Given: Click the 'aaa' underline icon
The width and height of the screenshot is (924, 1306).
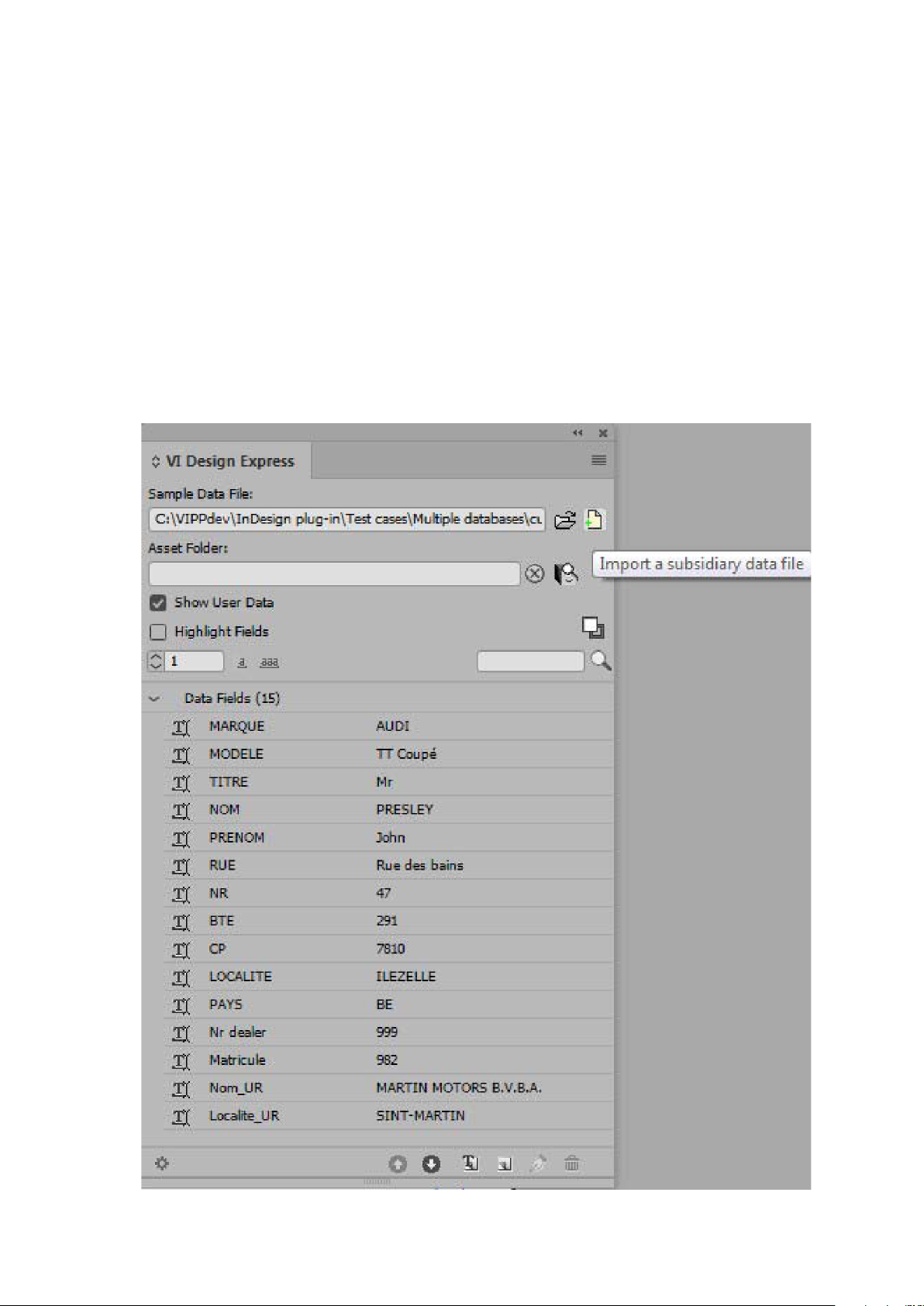Looking at the screenshot, I should coord(269,663).
